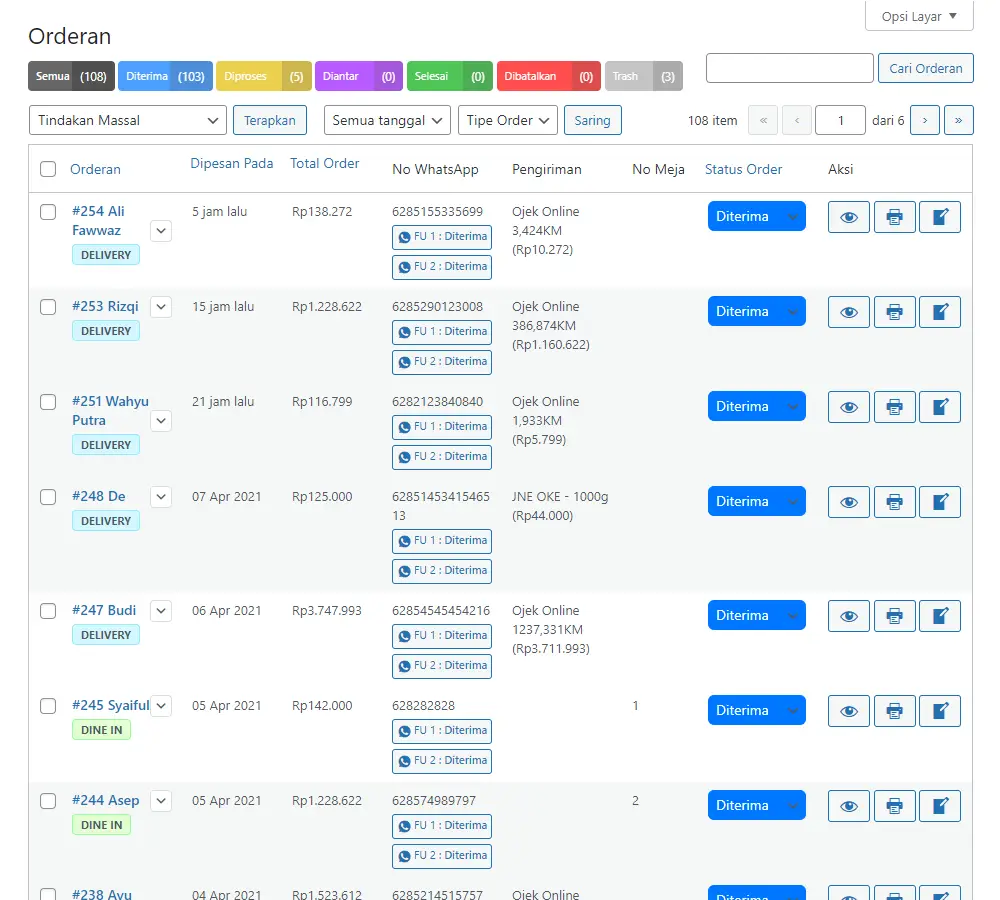Apply bulk action with Terapkan
Image resolution: width=1000 pixels, height=900 pixels.
(270, 120)
